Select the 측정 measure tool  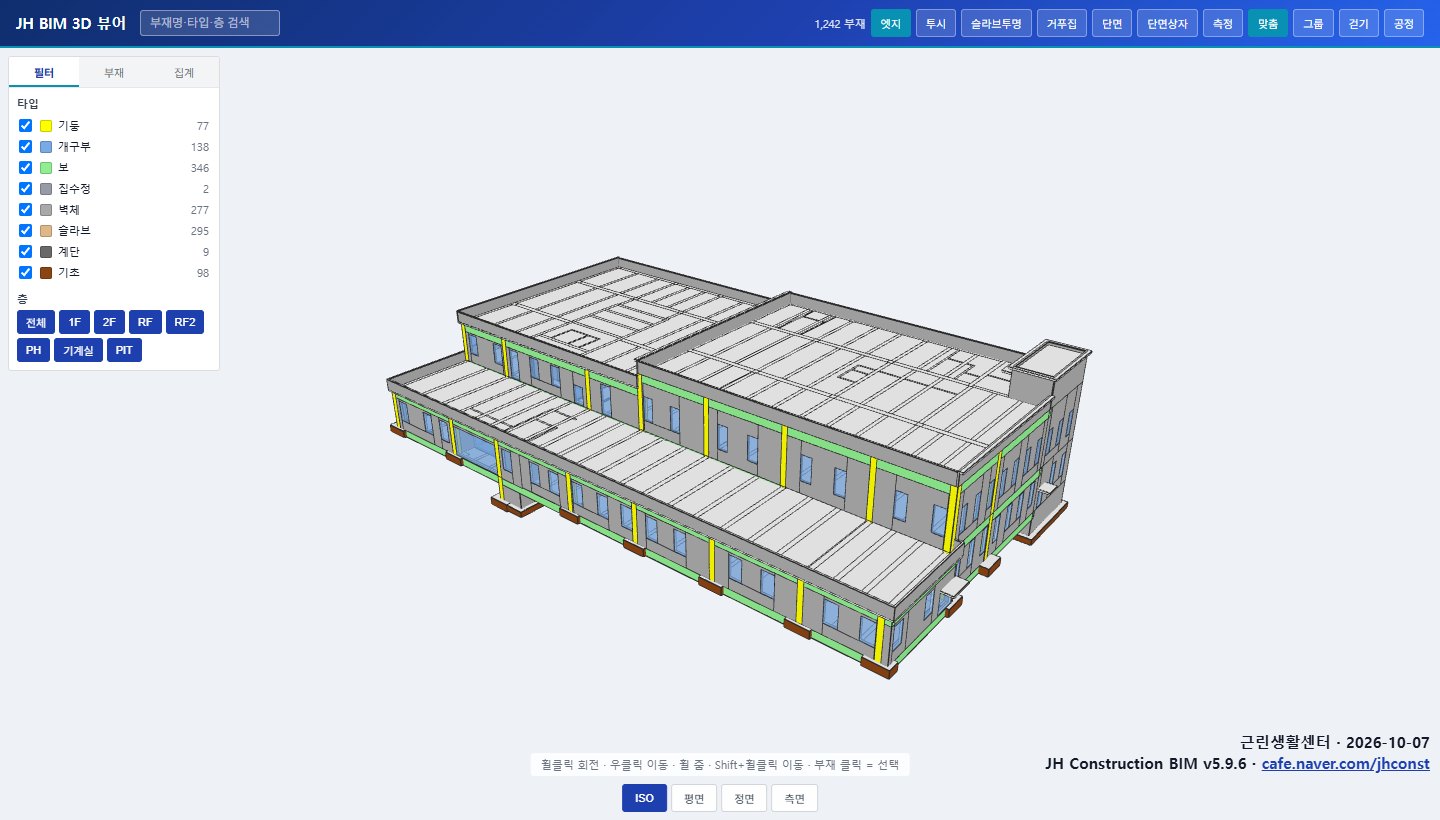[1222, 23]
